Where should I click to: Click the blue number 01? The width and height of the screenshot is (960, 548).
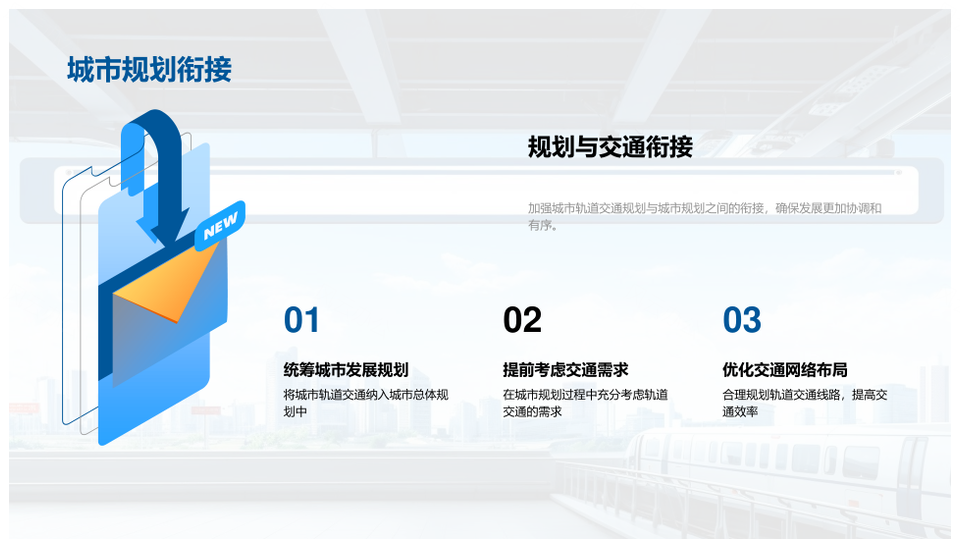302,320
